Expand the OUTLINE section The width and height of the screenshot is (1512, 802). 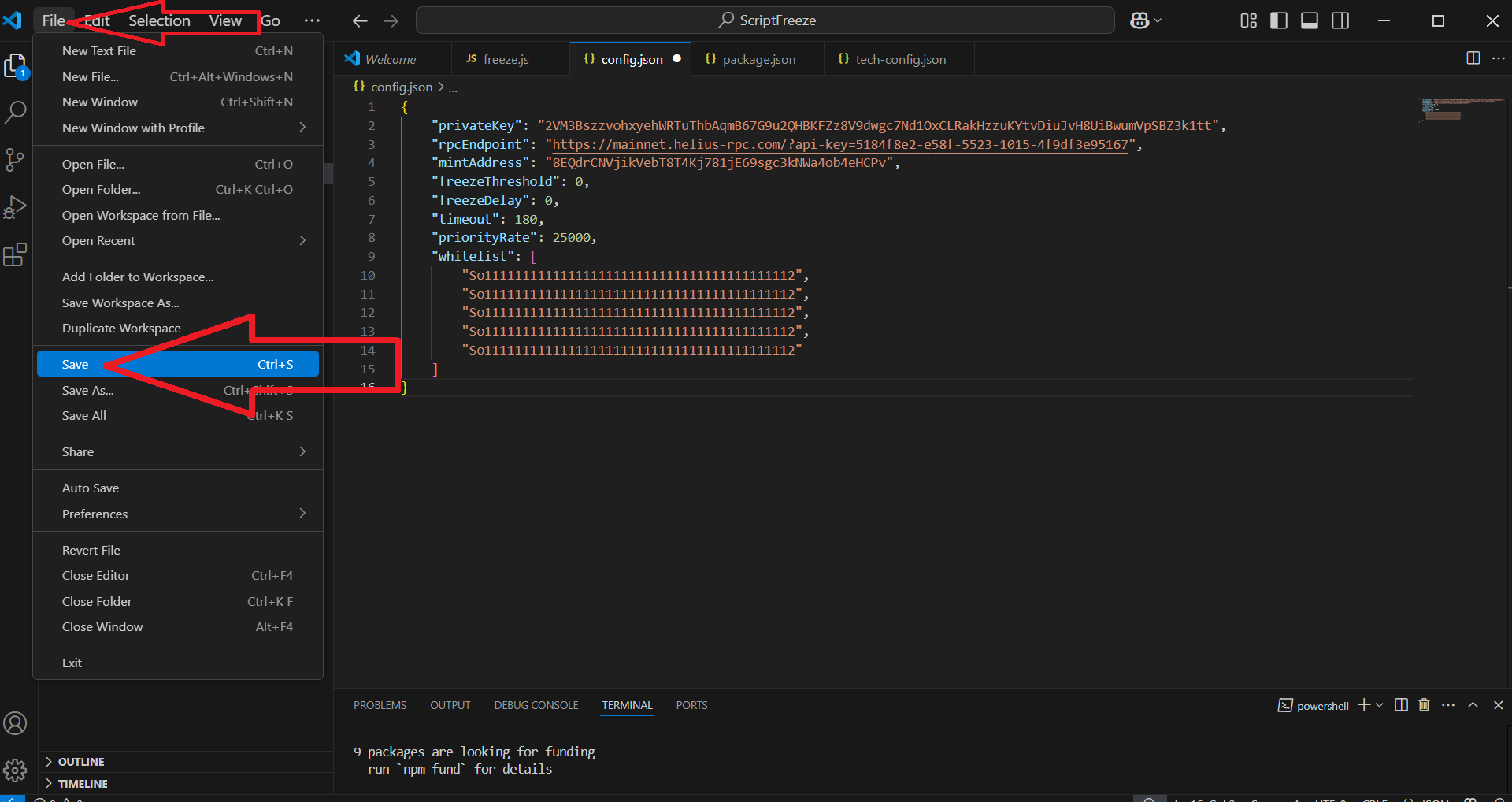(186, 762)
